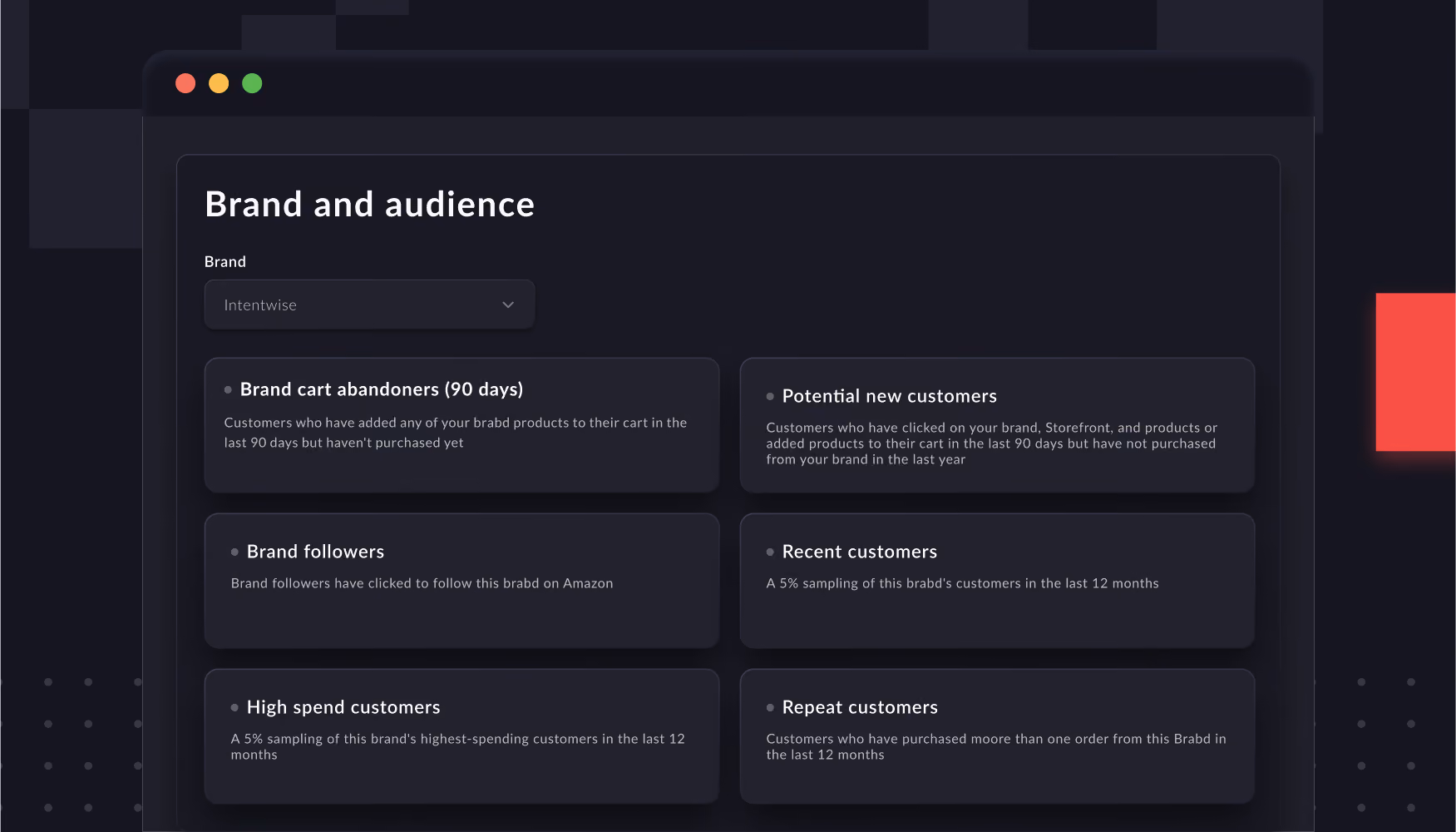Click description mentioning Storefront and products
Image resolution: width=1456 pixels, height=832 pixels.
(992, 443)
